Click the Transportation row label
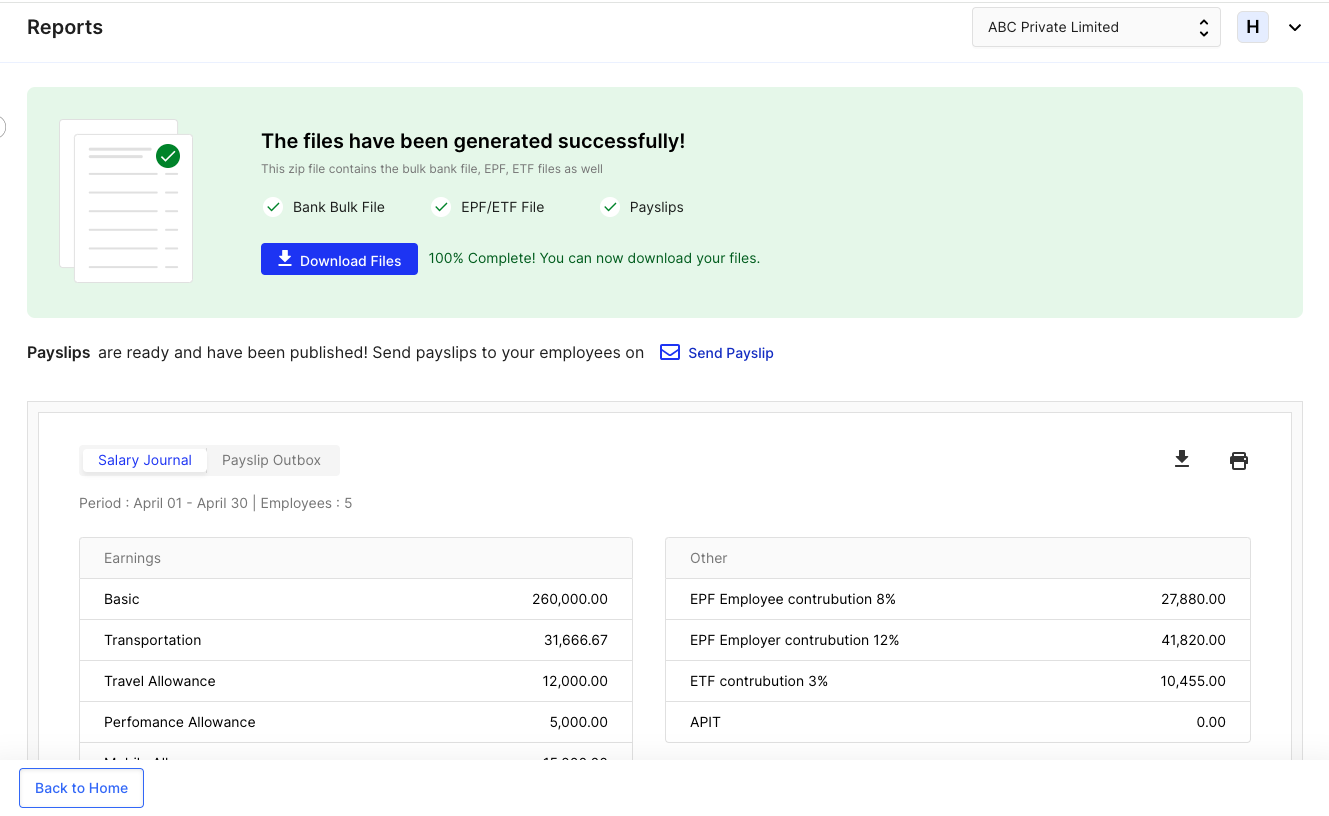 (153, 640)
